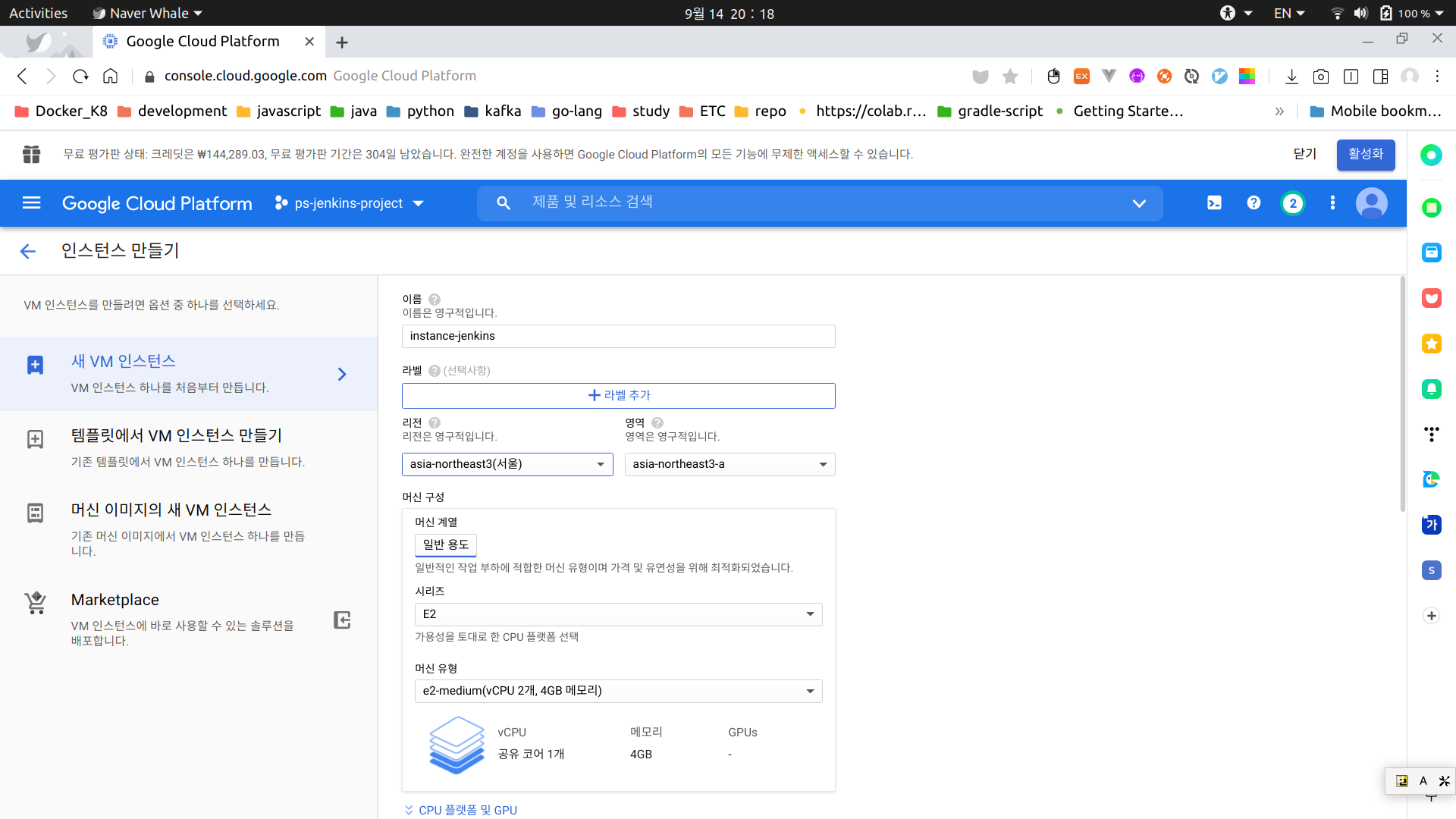Open notifications badge showing 2
This screenshot has width=1456, height=819.
point(1293,203)
